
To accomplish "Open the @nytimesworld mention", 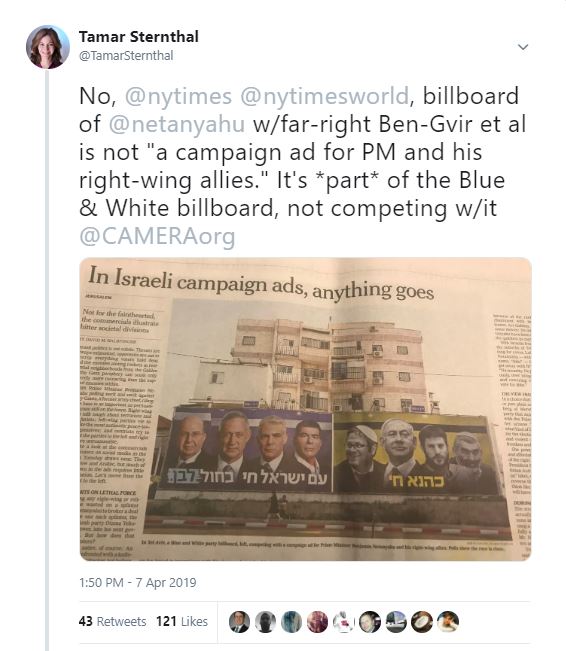I will [325, 96].
